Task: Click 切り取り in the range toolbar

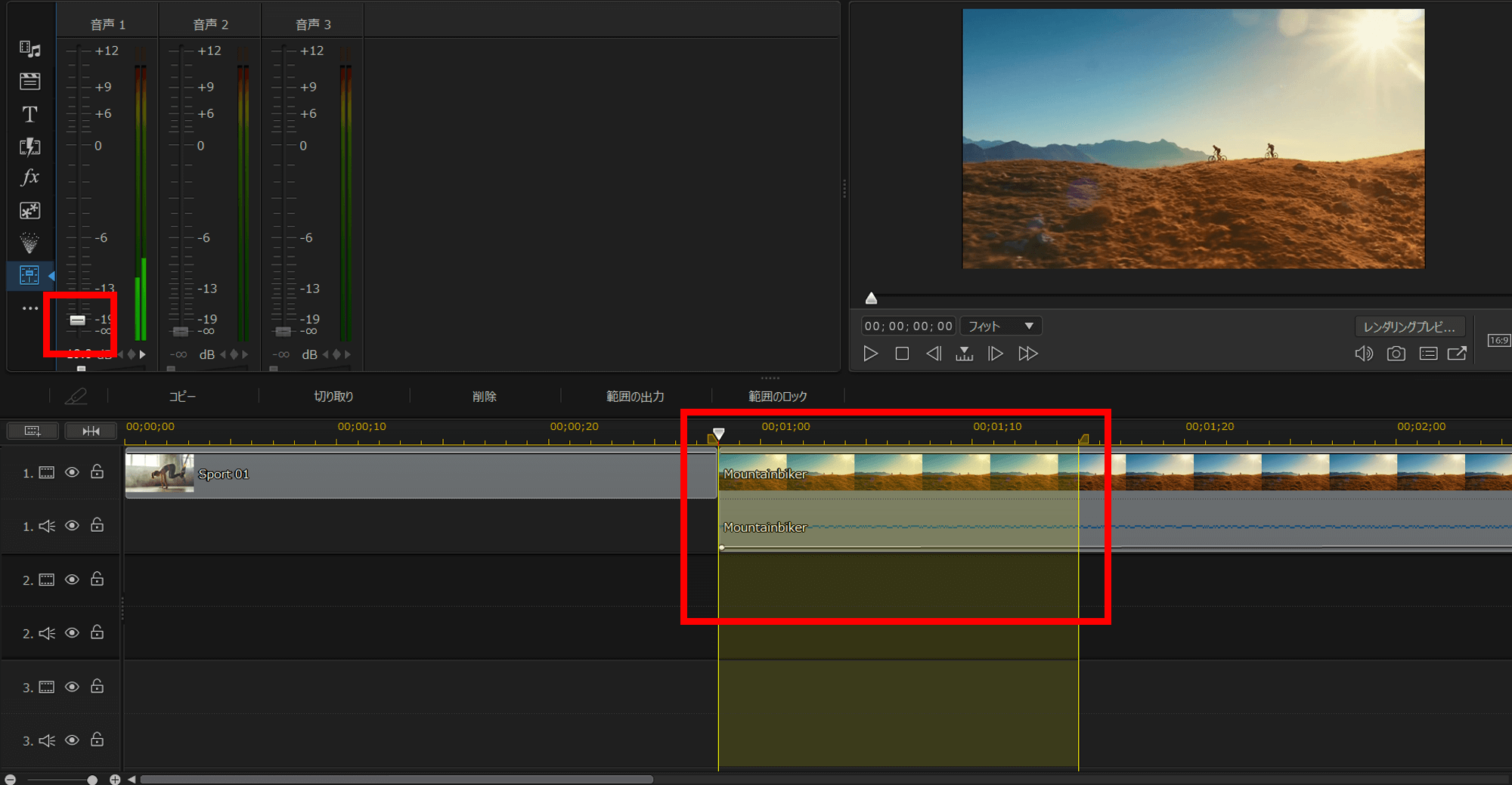Action: pyautogui.click(x=333, y=397)
